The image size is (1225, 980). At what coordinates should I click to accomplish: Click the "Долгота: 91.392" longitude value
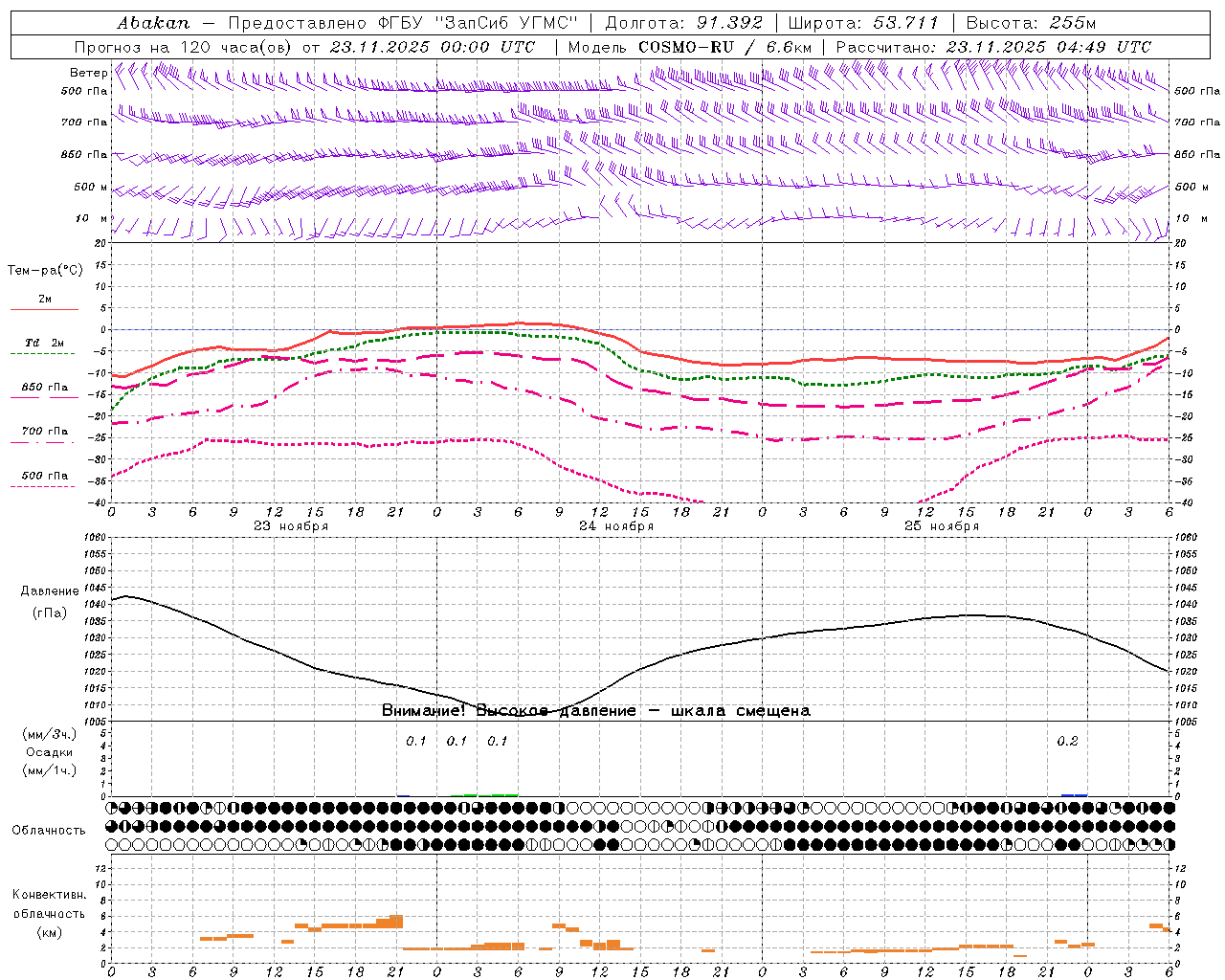click(x=684, y=22)
